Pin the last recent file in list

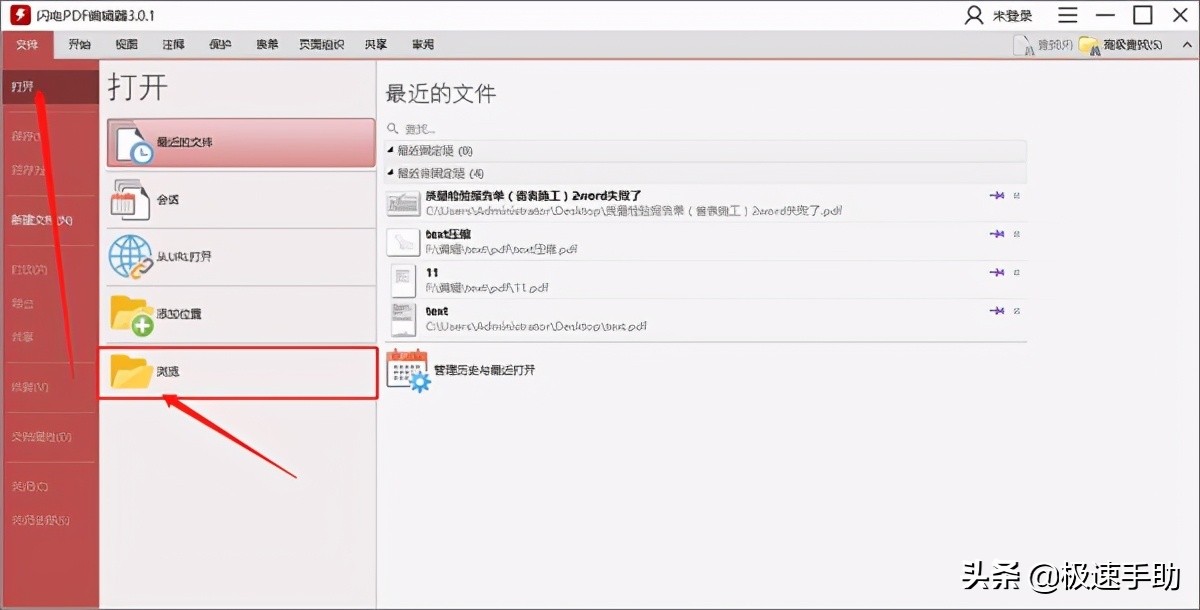pyautogui.click(x=996, y=311)
